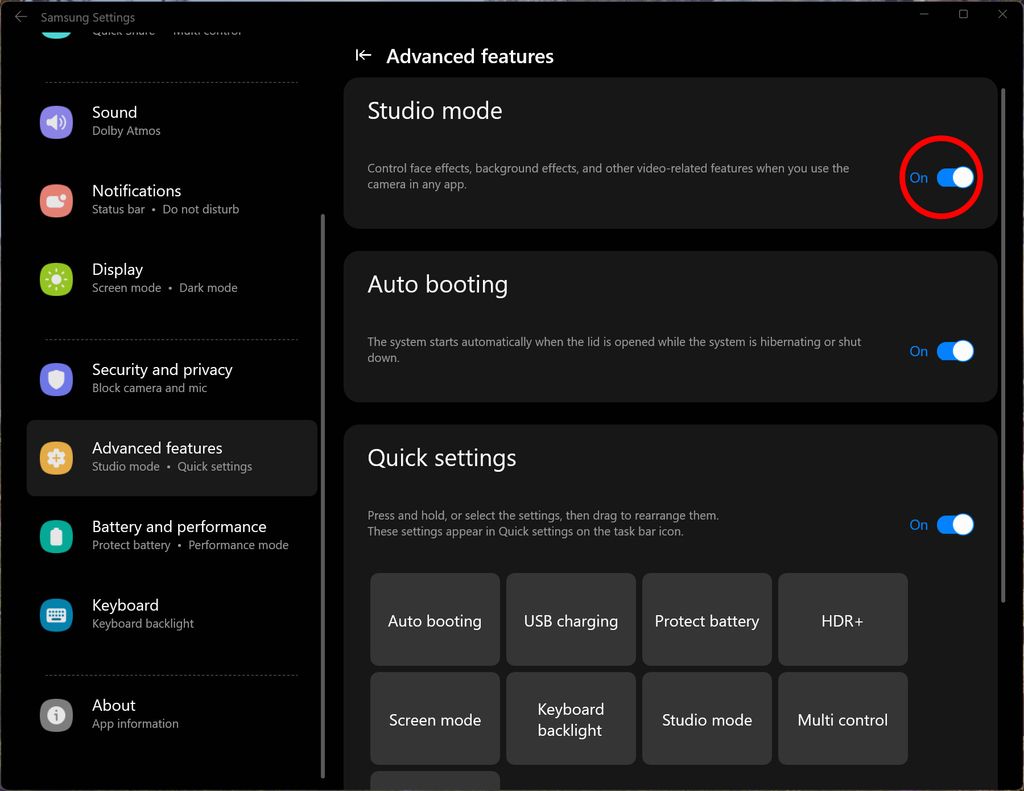The height and width of the screenshot is (791, 1024).
Task: Toggle off Quick settings switch
Action: [x=954, y=525]
